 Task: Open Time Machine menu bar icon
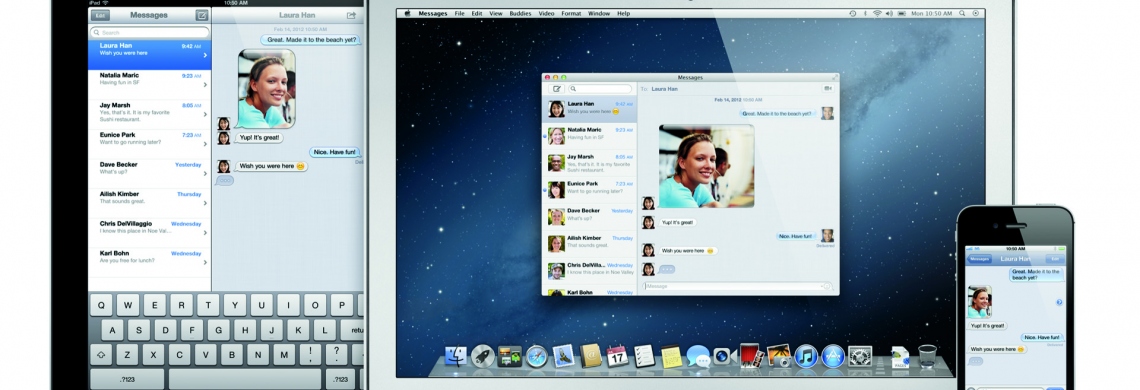[853, 13]
